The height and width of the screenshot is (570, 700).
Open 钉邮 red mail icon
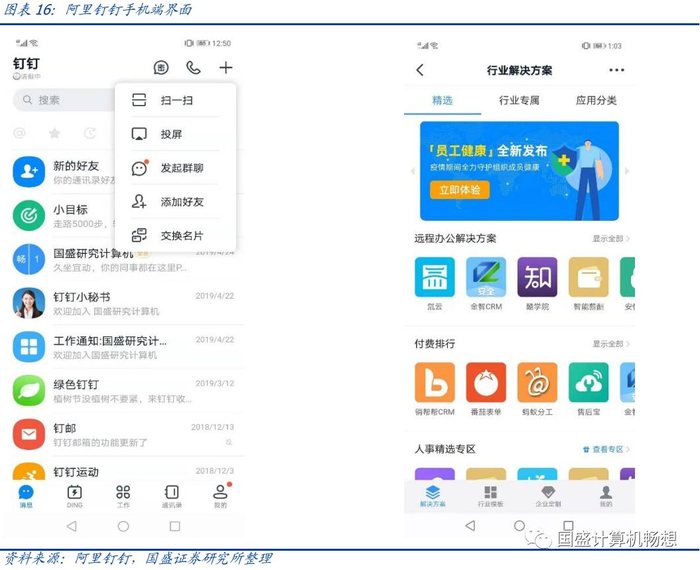(29, 434)
